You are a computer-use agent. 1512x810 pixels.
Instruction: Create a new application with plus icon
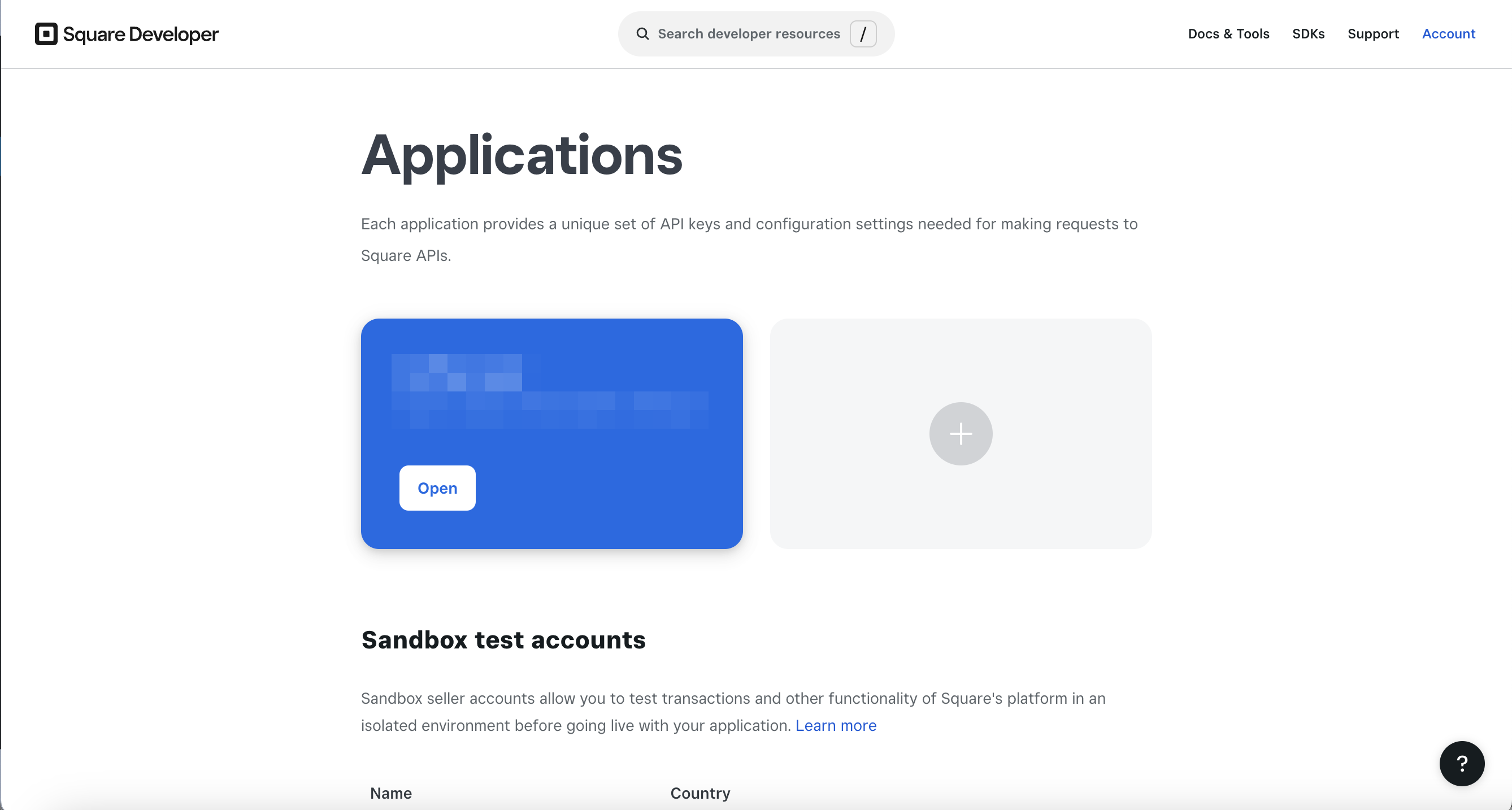click(961, 434)
